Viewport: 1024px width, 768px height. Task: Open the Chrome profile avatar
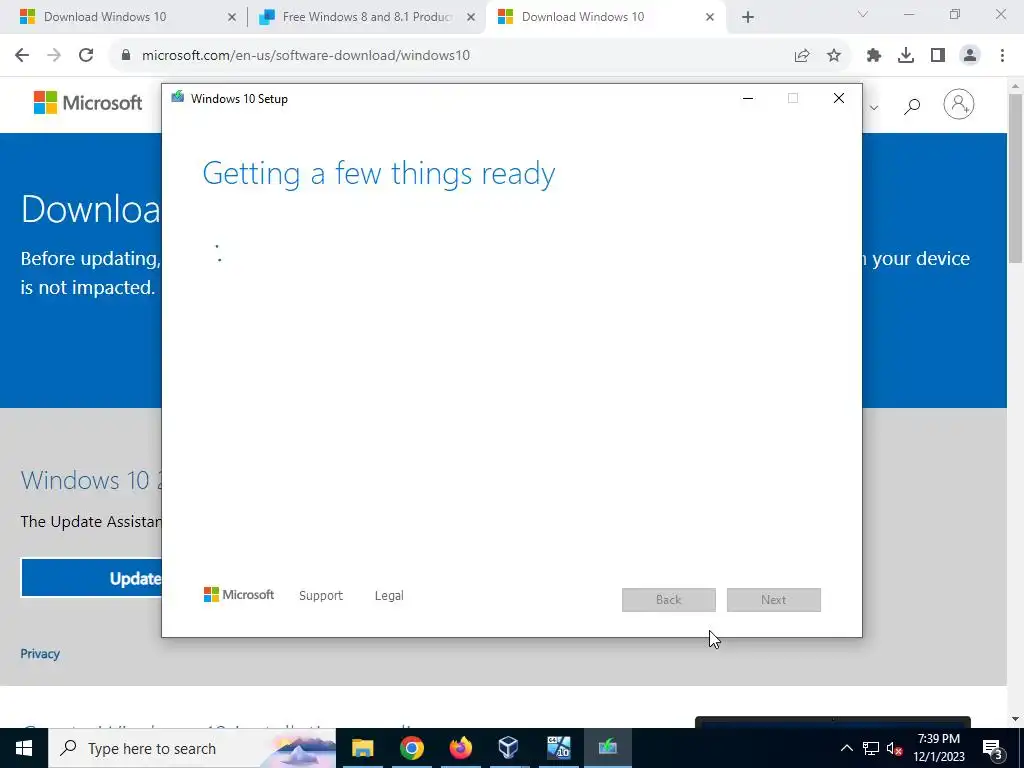970,56
